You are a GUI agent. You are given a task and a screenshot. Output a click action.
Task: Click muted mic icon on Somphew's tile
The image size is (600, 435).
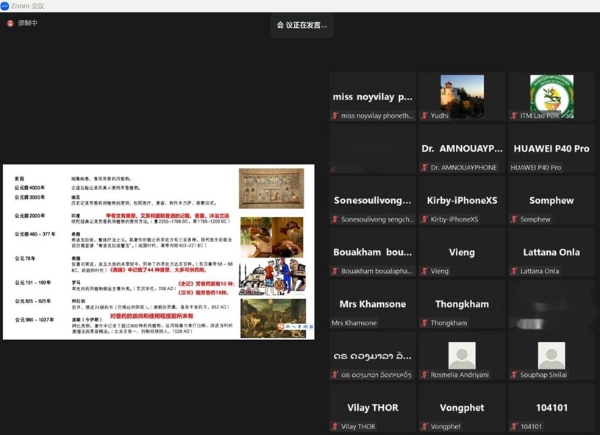click(x=514, y=219)
